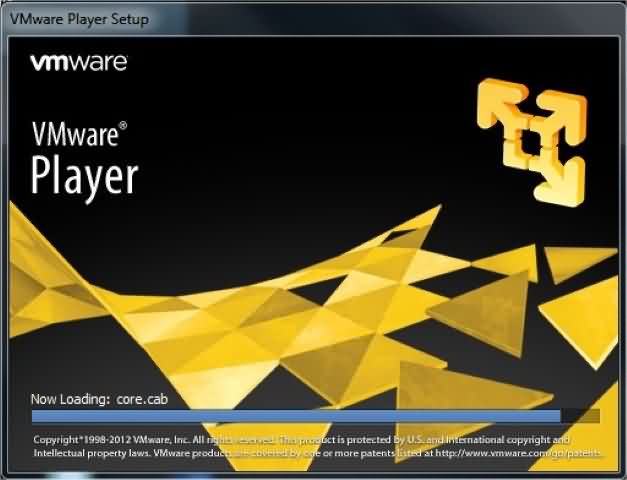Click the large VMware Player product name

(84, 162)
